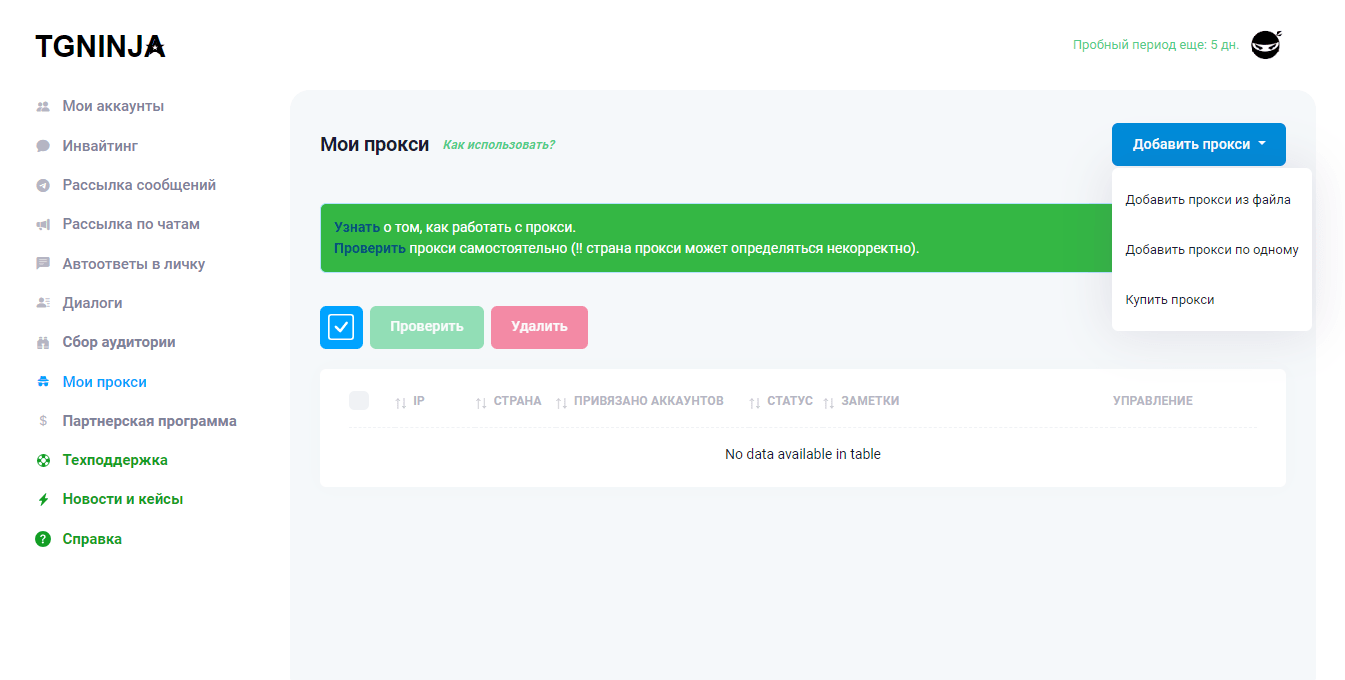Click the spy icon beside Мои прокси
1345x680 pixels.
pos(43,382)
